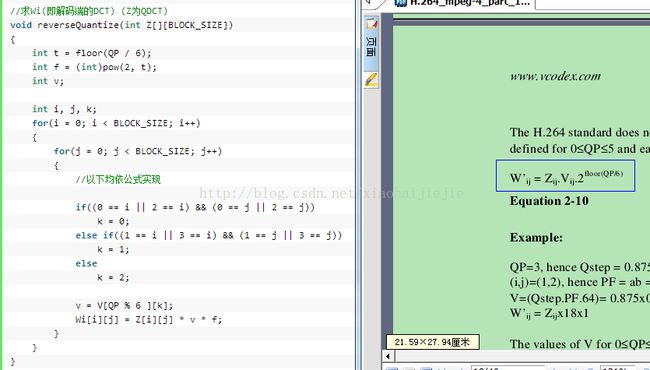Click the '//以下均依公式实现' comment line
Image resolution: width=650 pixels, height=370 pixels.
[118, 179]
